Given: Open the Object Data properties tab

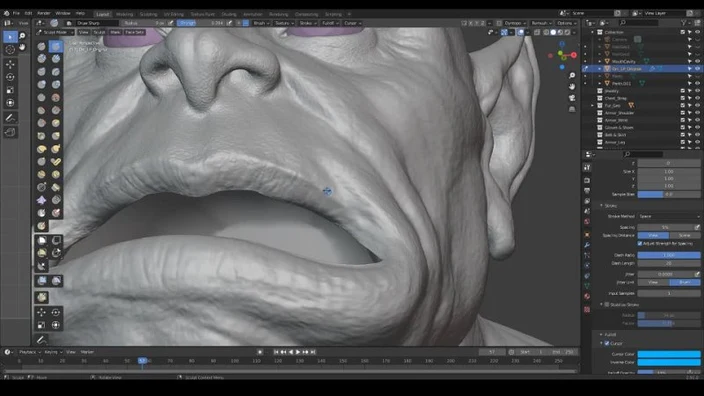Looking at the screenshot, I should (587, 286).
